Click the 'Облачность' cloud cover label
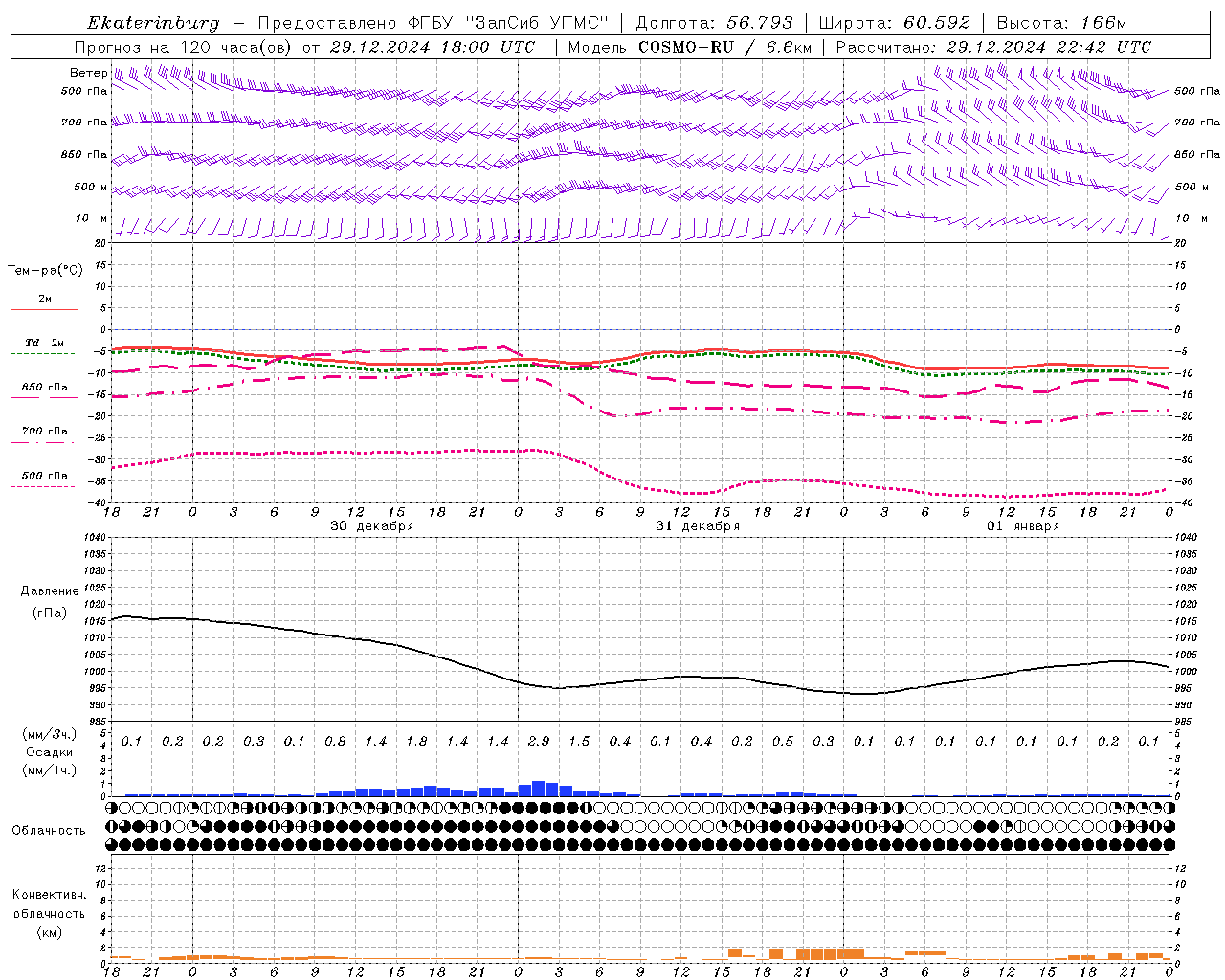Image resolution: width=1225 pixels, height=980 pixels. coord(49,831)
